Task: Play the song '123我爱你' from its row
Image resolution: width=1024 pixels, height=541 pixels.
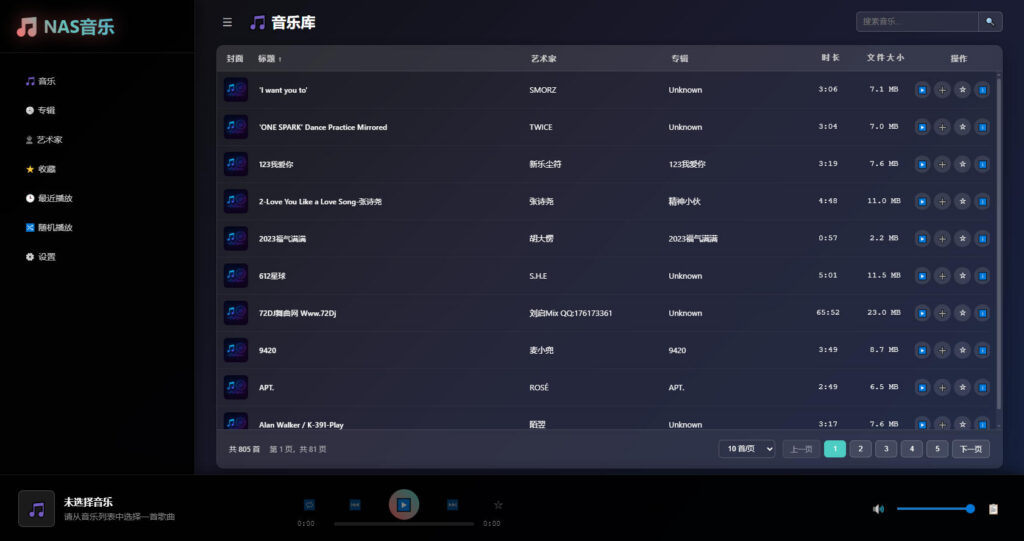Action: coord(922,164)
